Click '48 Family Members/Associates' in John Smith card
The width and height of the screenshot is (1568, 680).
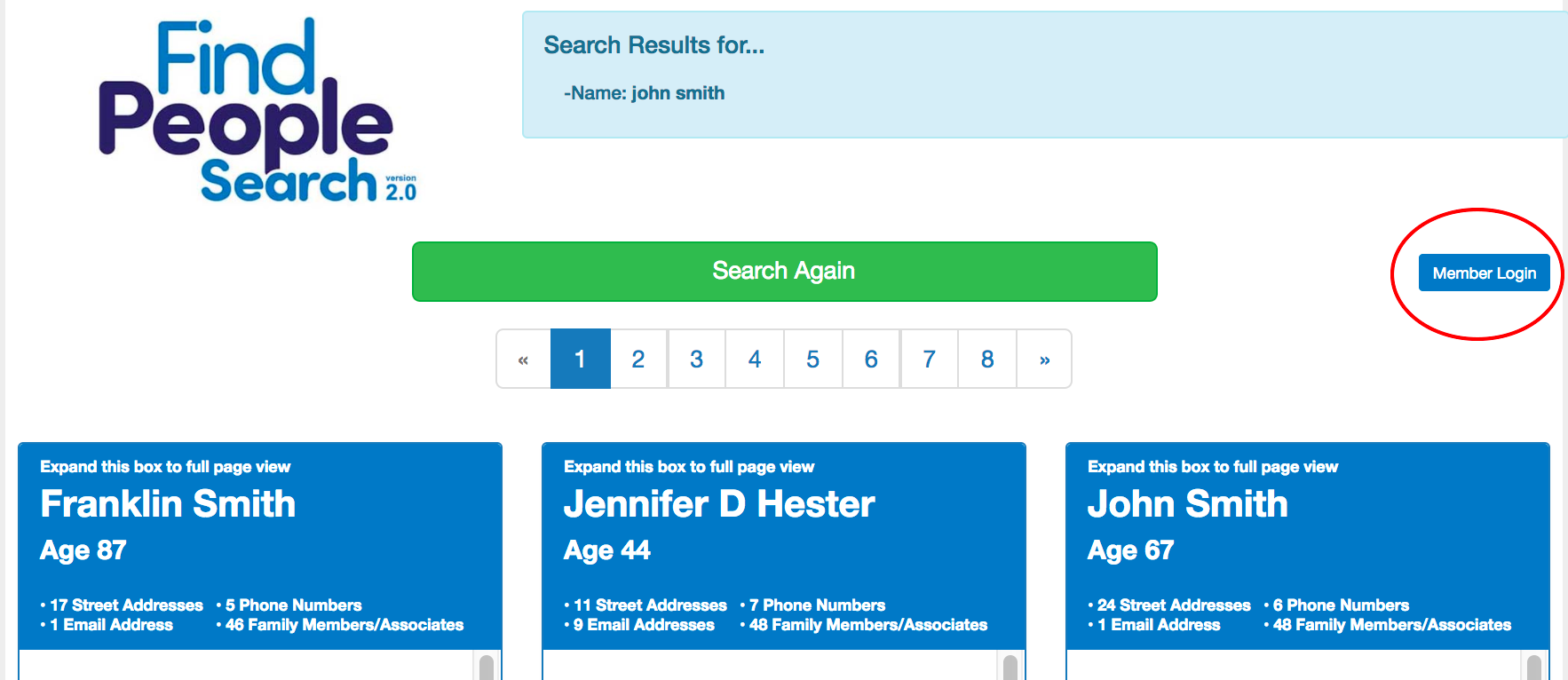coord(1392,625)
